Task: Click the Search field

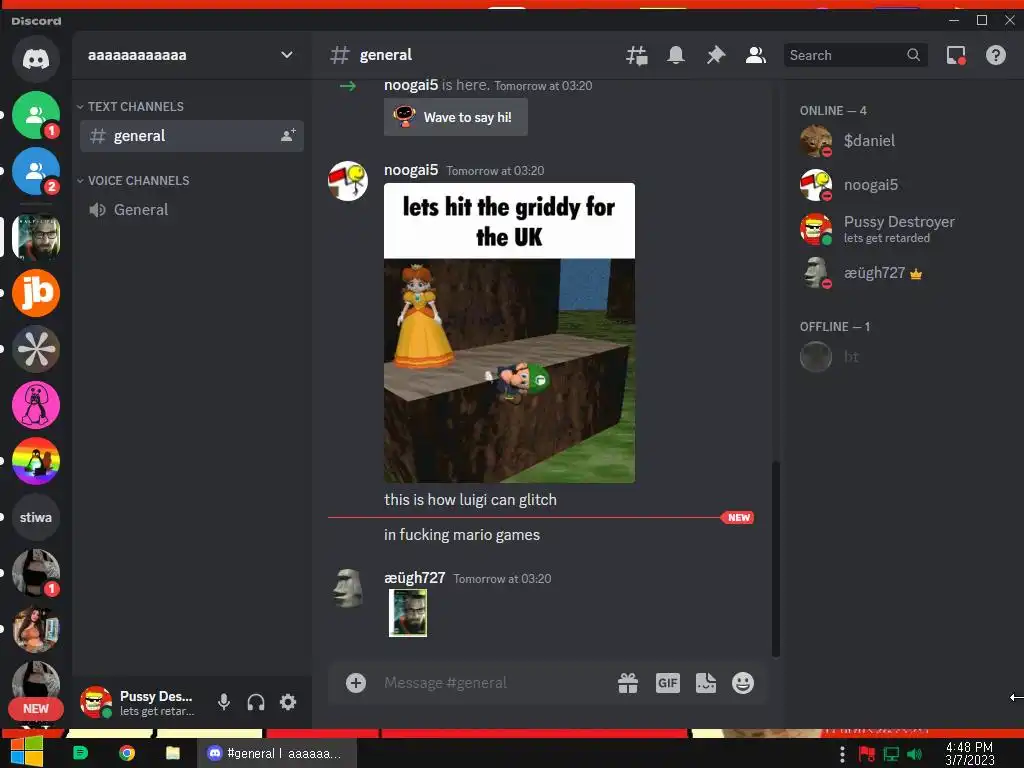Action: (x=855, y=56)
